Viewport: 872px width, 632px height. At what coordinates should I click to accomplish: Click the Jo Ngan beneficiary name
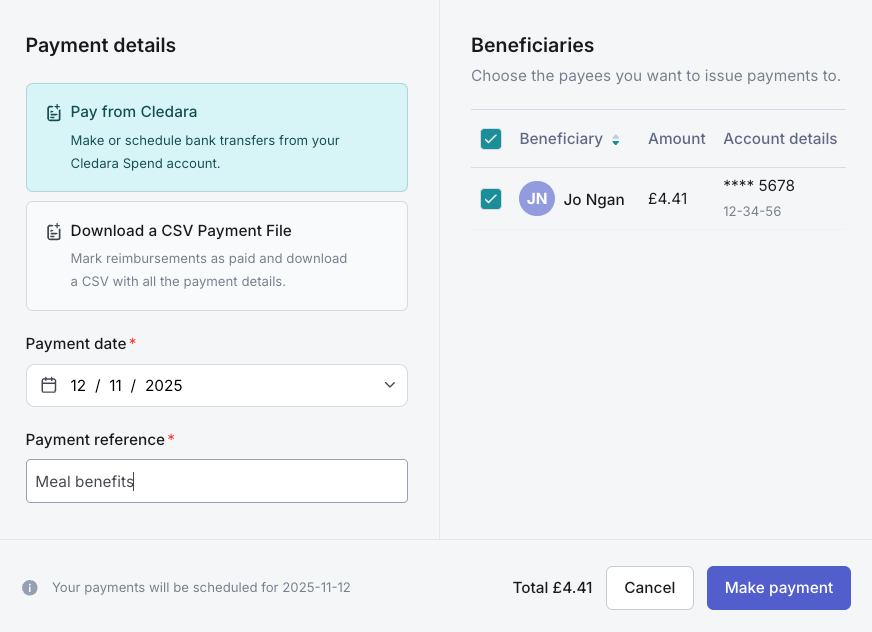pos(593,200)
